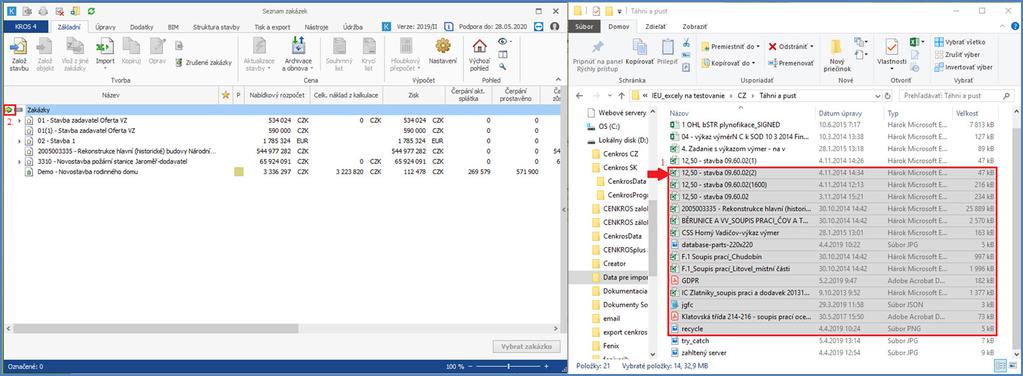Click the Archivace a obnova icon
This screenshot has height=376, width=1023.
point(298,46)
